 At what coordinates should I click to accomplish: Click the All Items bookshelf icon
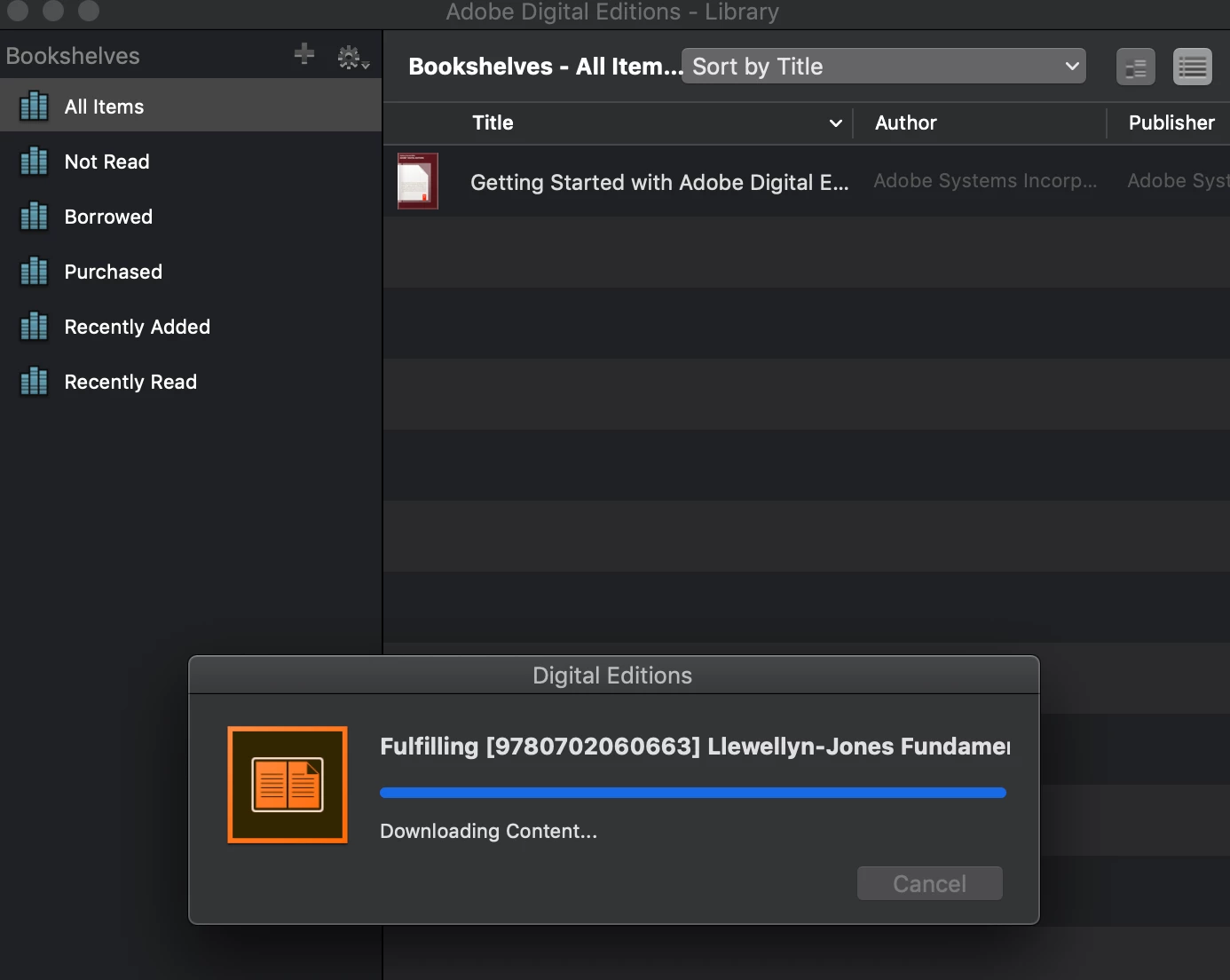34,106
